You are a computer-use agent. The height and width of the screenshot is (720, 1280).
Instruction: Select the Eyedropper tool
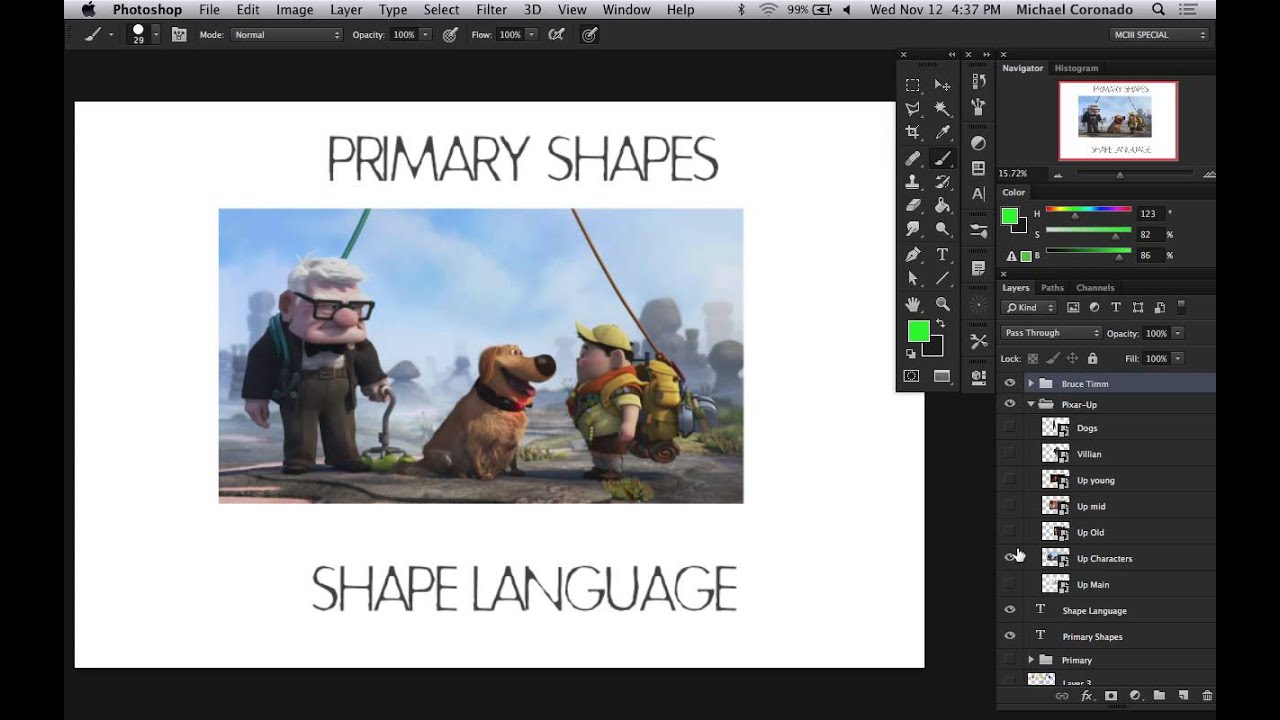942,132
